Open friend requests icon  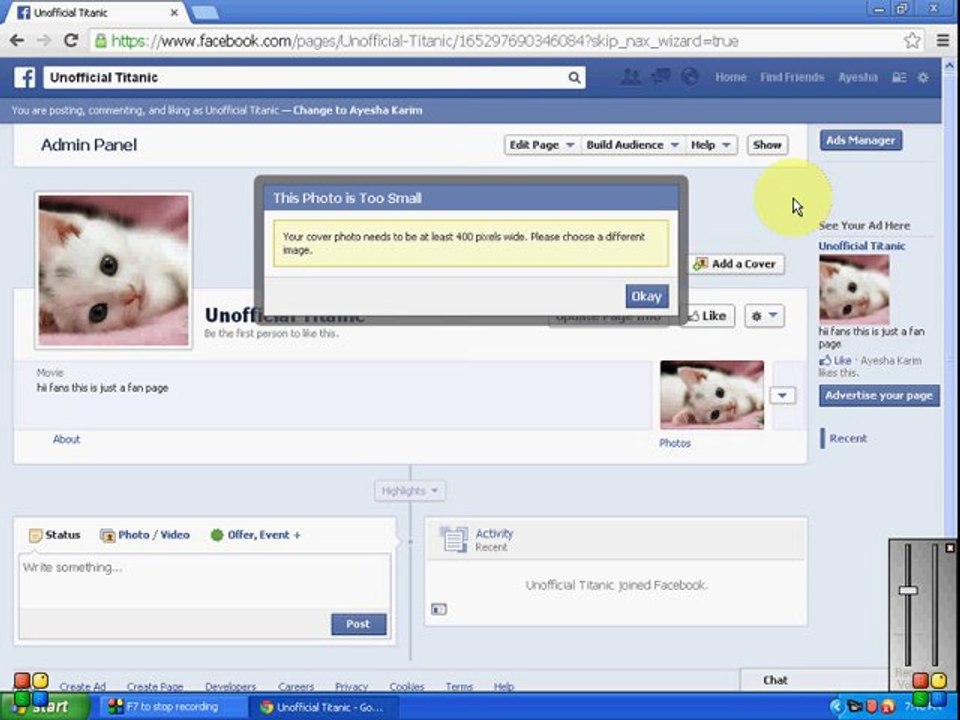coord(631,77)
